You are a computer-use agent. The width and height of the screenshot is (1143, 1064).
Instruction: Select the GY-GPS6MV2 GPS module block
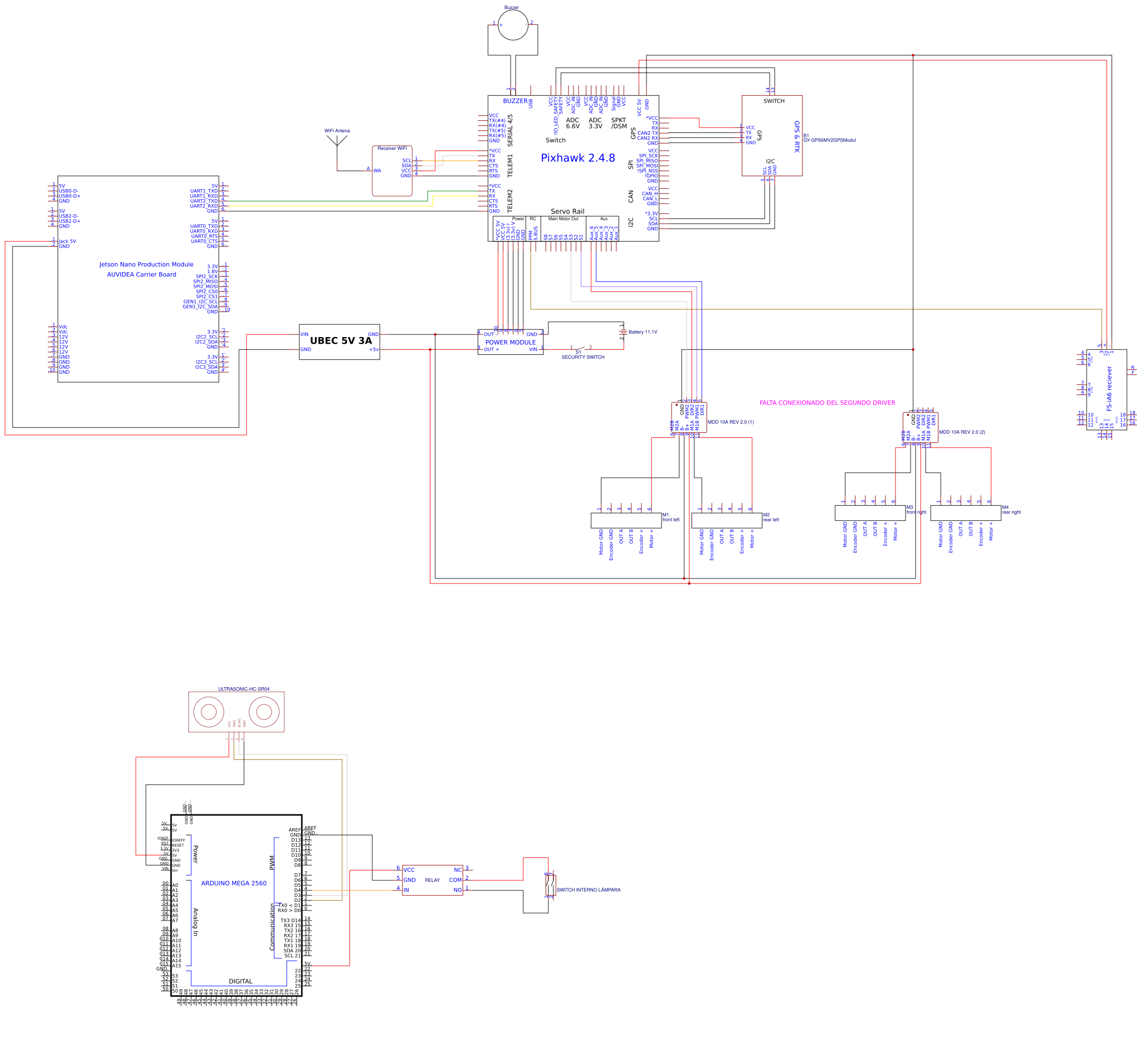pos(772,135)
